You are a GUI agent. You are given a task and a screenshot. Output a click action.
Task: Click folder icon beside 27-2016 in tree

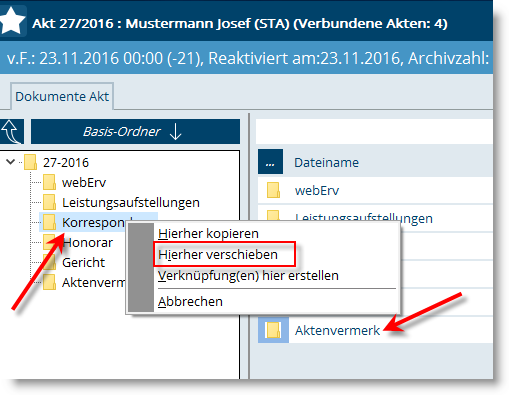coord(31,162)
